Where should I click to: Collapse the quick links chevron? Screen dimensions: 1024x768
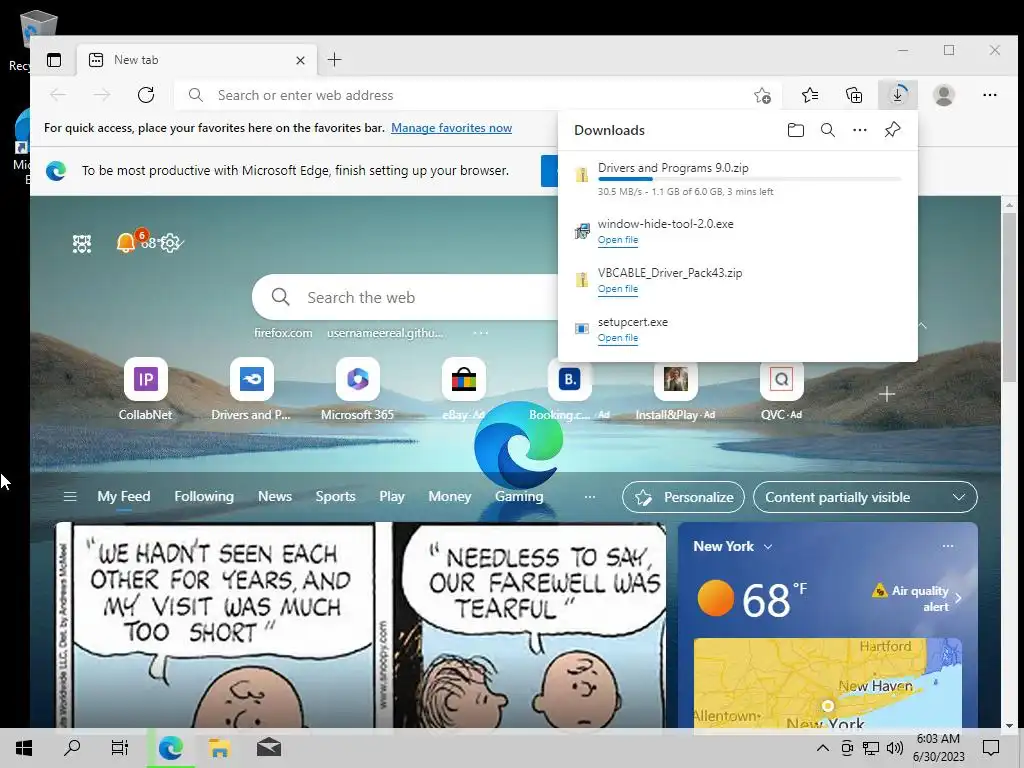coord(923,325)
